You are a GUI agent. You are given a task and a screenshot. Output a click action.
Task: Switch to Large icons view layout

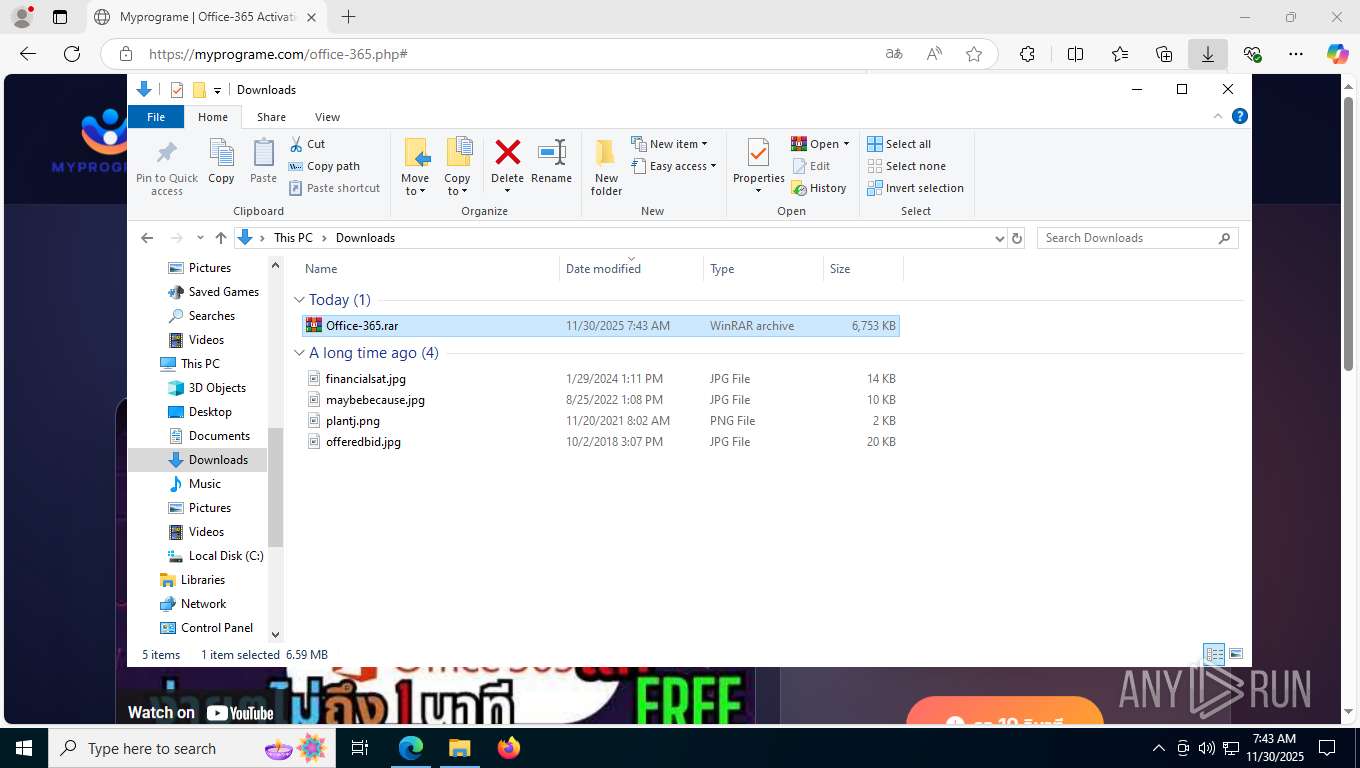pyautogui.click(x=1236, y=655)
